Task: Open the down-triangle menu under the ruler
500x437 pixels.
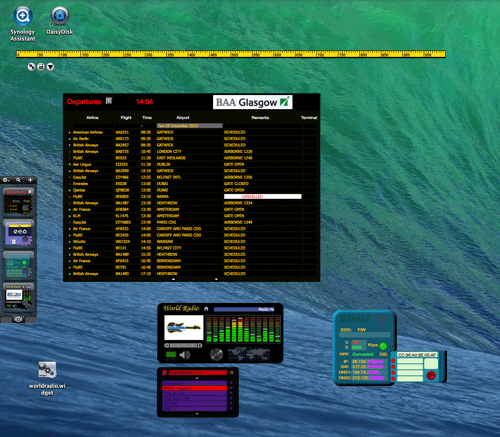Action: point(50,67)
